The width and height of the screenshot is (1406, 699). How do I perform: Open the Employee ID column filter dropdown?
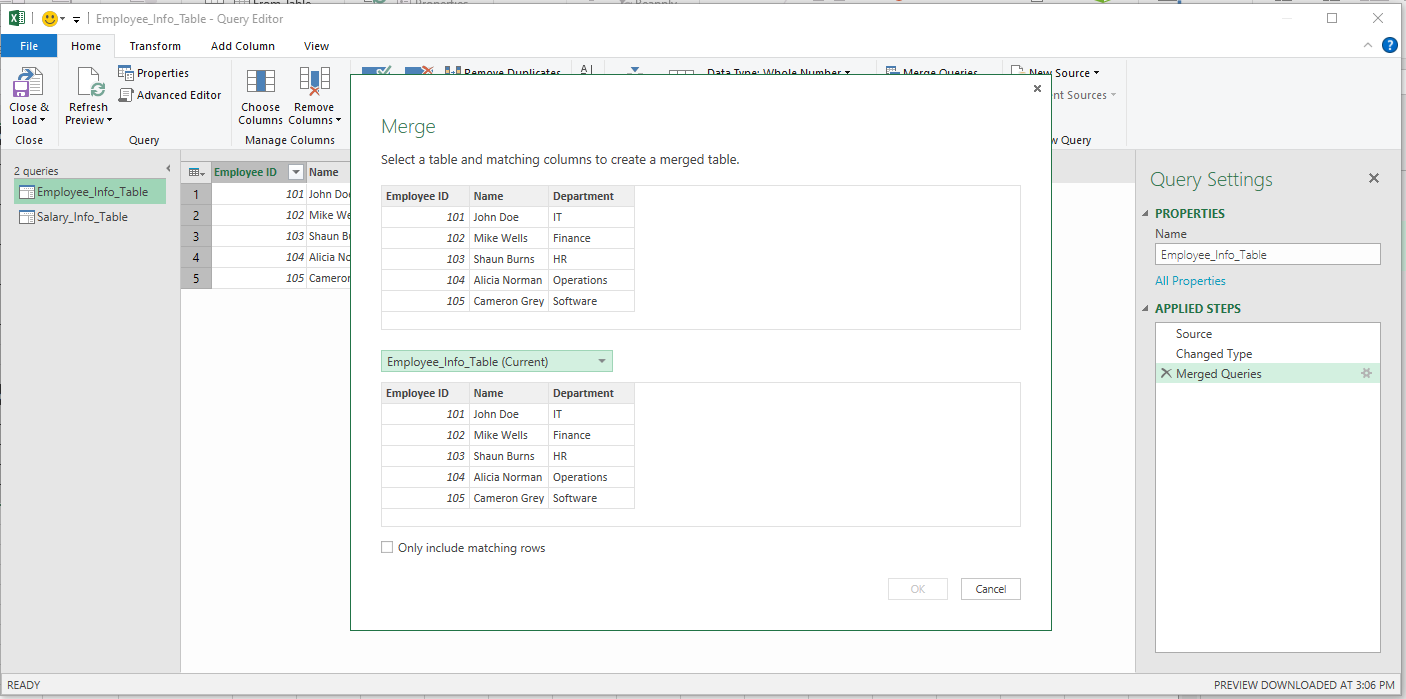click(x=295, y=172)
